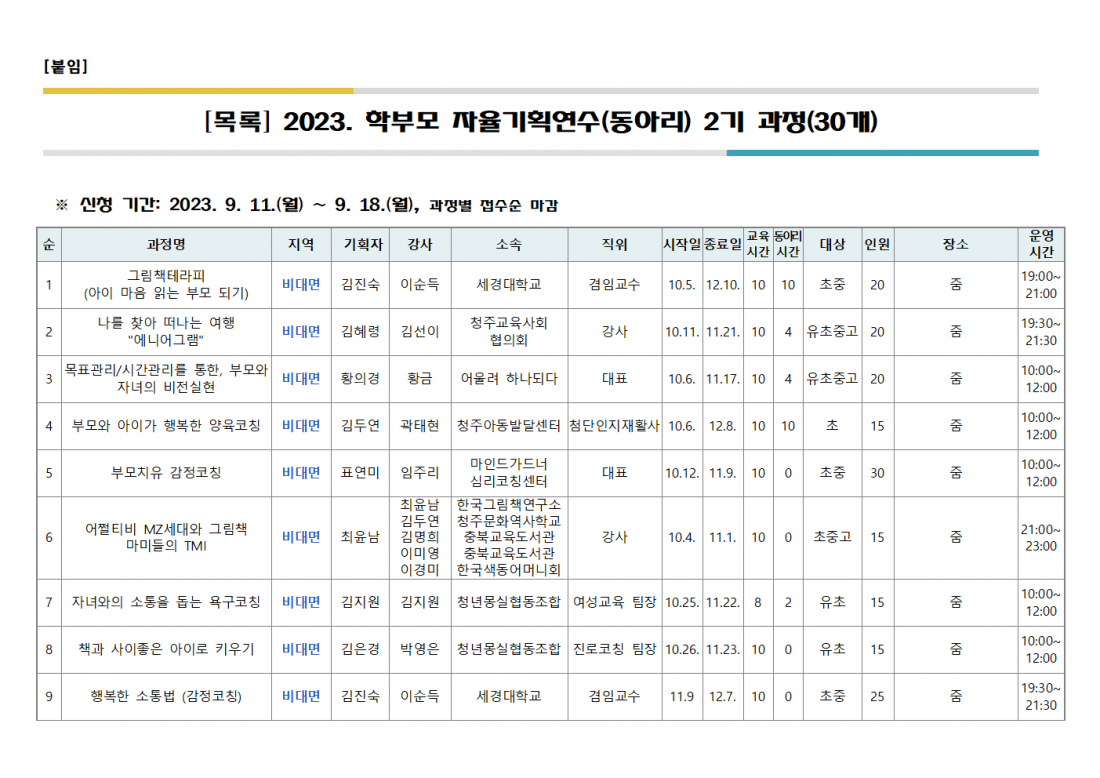Select end date 11.23.
Viewport: 1100px width, 778px height.
[x=723, y=650]
